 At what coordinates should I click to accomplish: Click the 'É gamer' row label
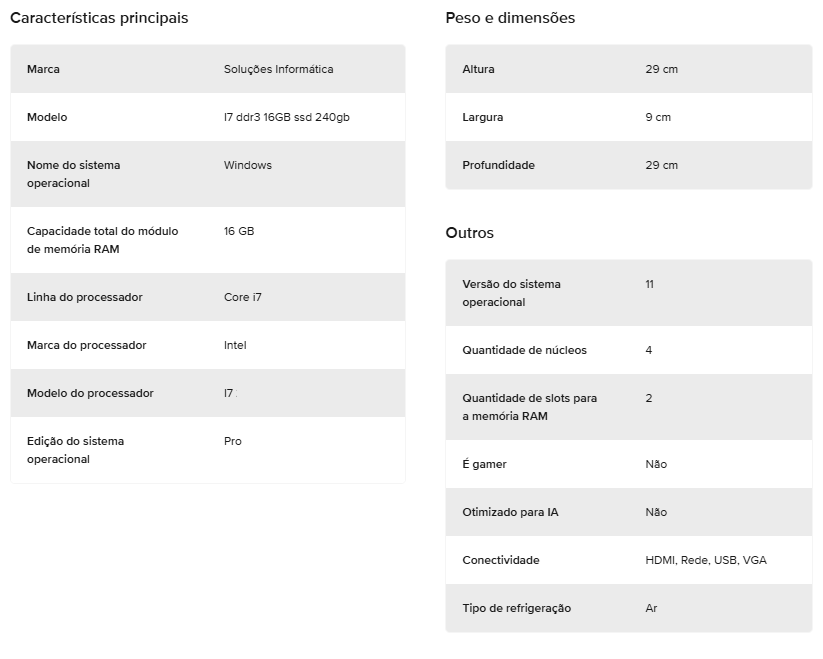click(484, 464)
